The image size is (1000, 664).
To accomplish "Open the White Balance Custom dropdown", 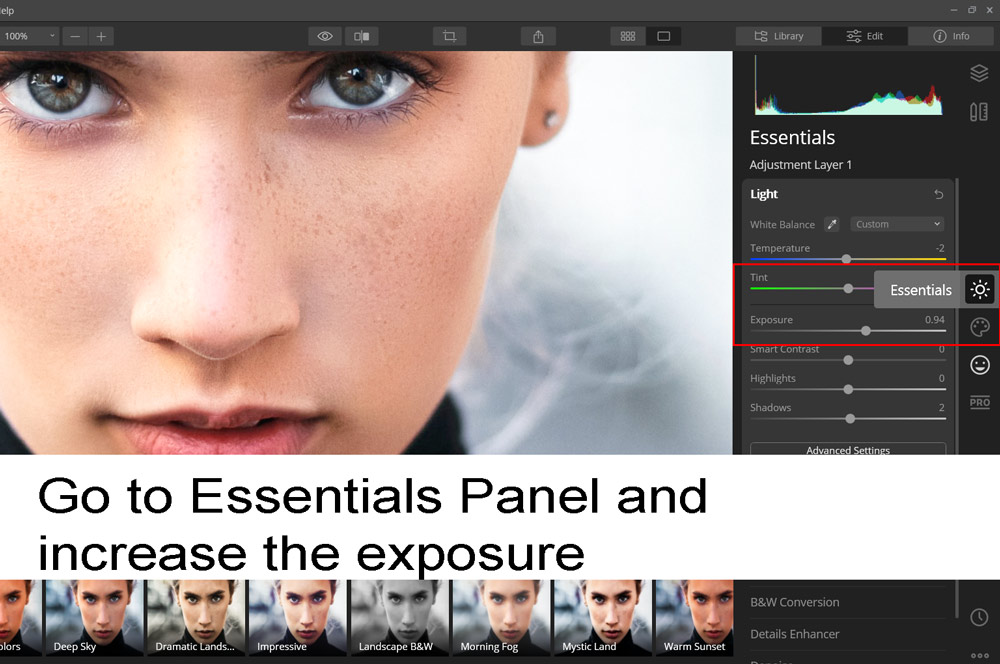I will coord(897,224).
